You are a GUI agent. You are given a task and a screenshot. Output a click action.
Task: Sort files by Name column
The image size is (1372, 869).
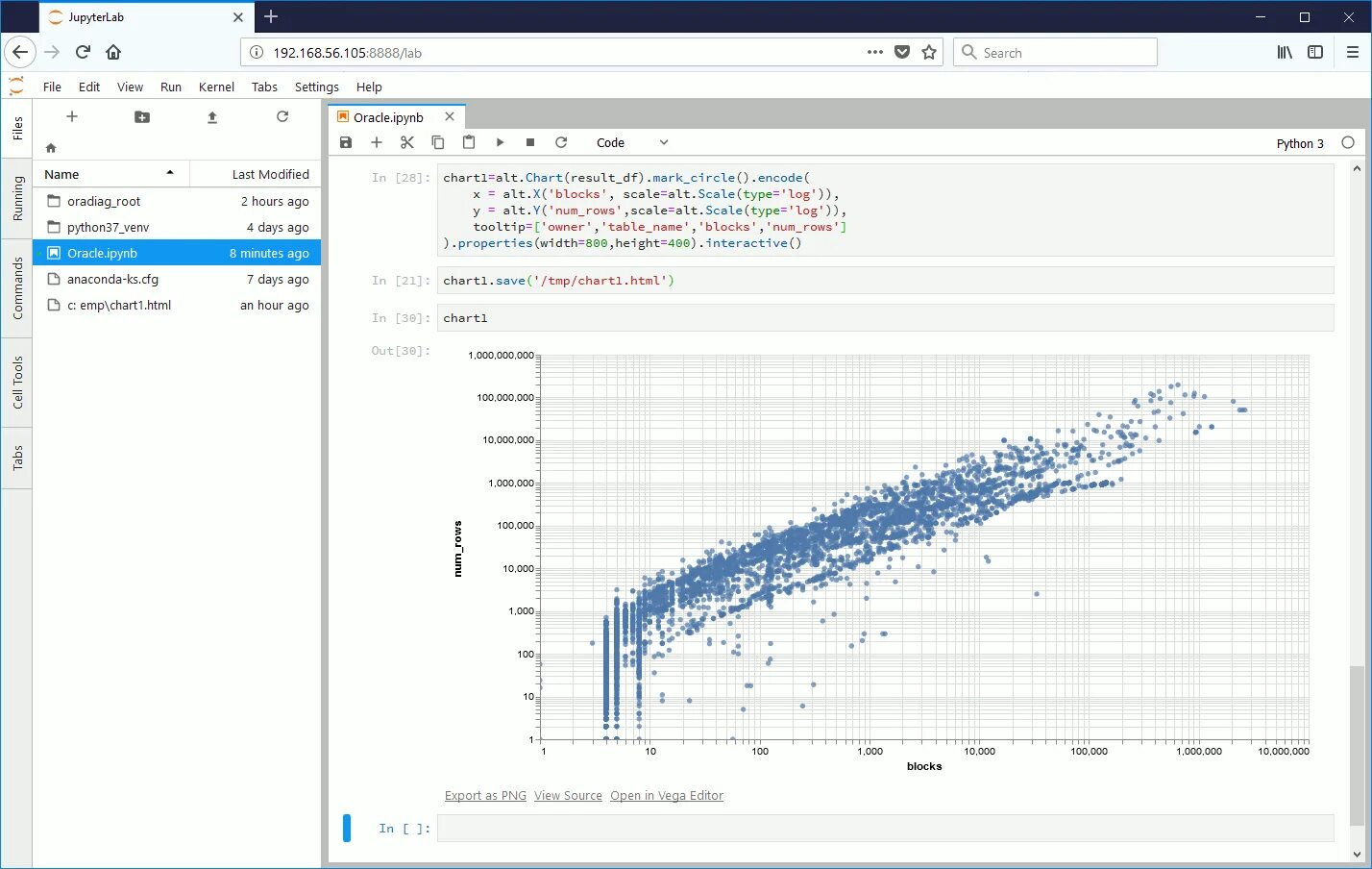110,174
